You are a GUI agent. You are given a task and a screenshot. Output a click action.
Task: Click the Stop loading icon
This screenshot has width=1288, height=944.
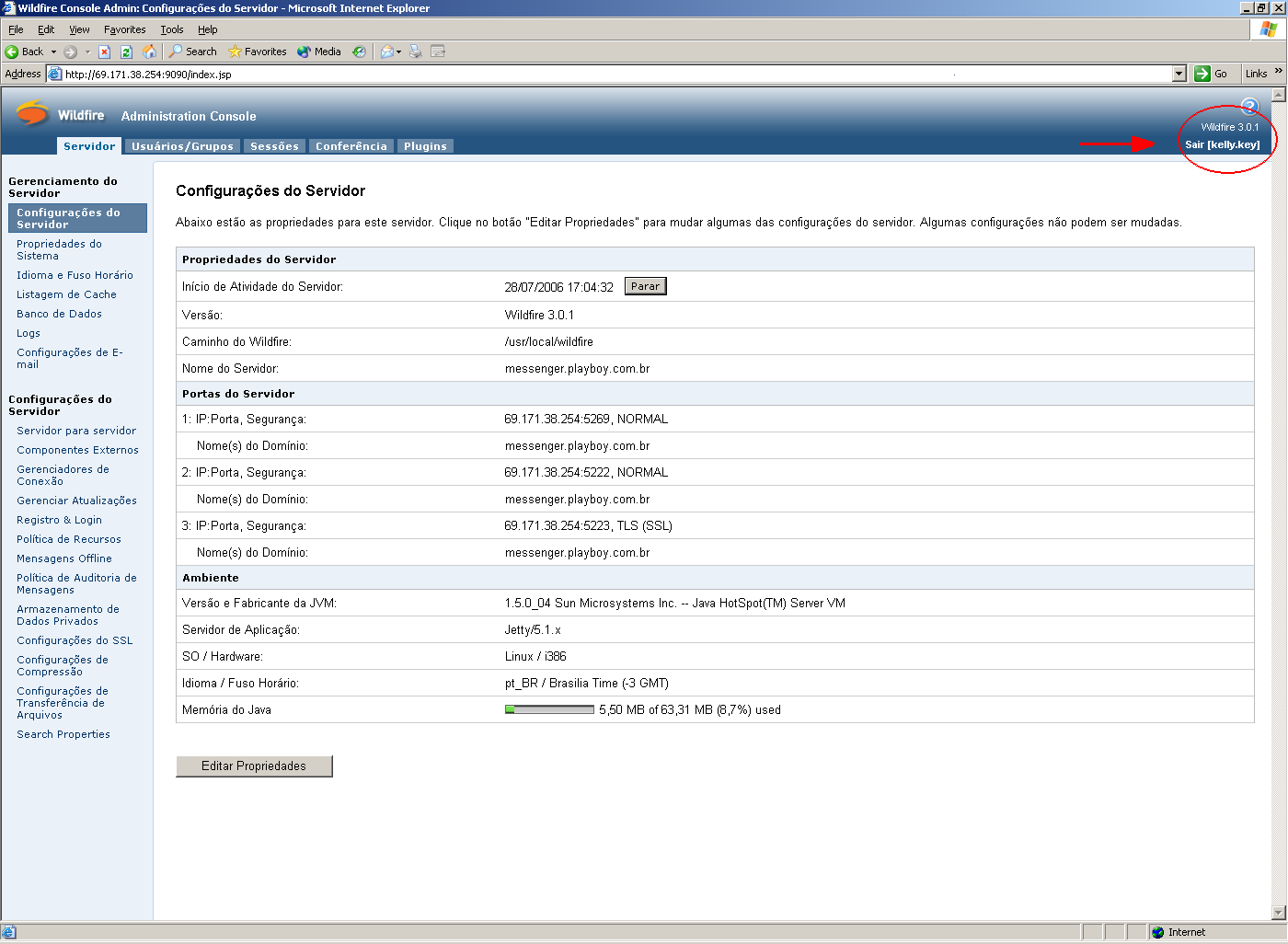coord(105,52)
